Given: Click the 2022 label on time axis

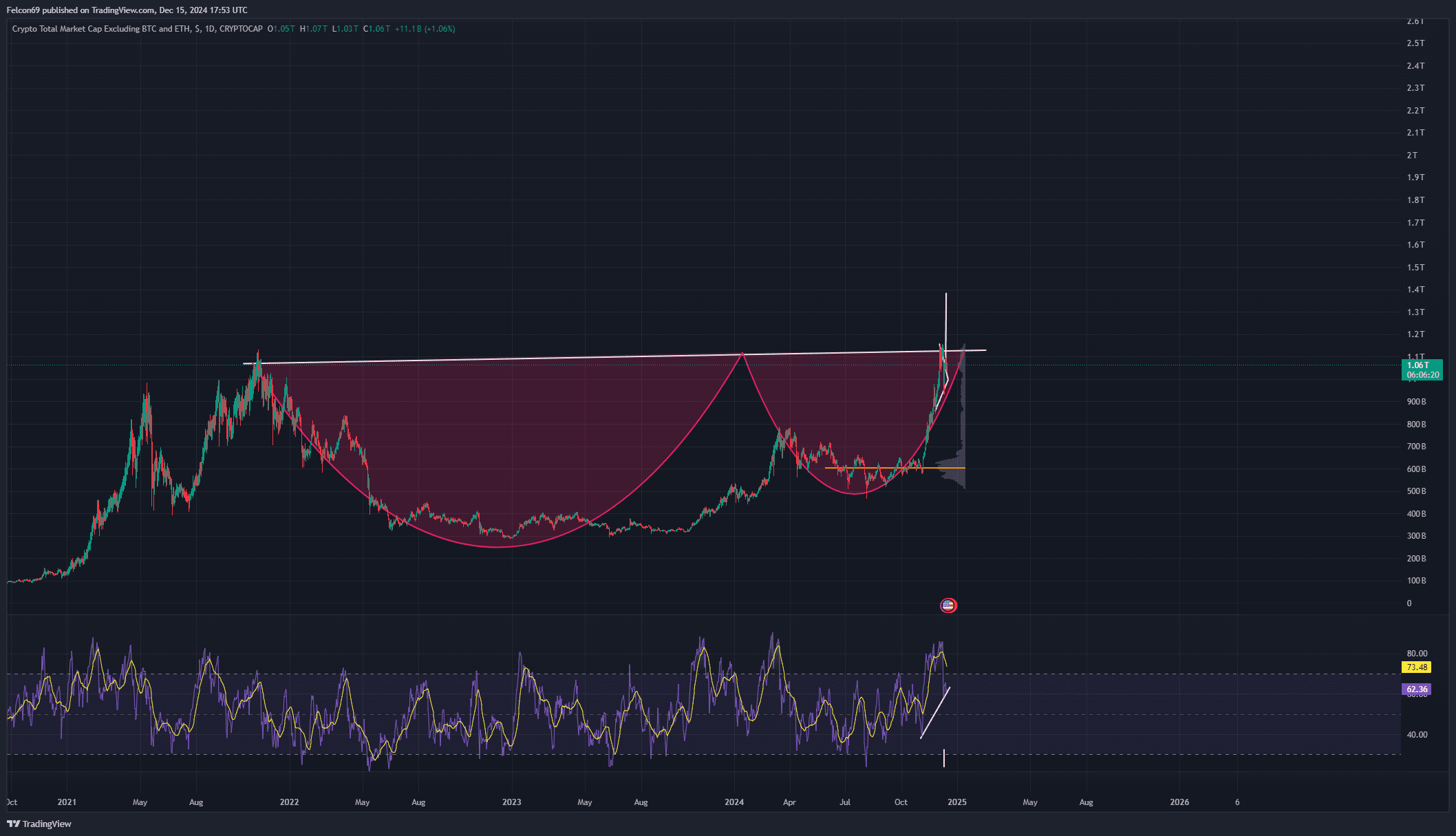Looking at the screenshot, I should (290, 802).
